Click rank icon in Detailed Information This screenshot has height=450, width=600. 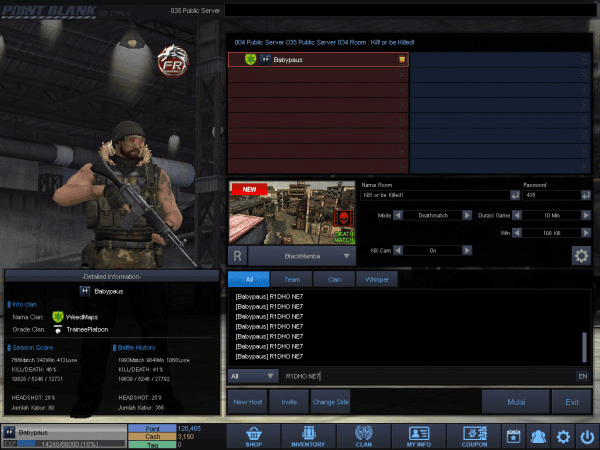tap(85, 291)
